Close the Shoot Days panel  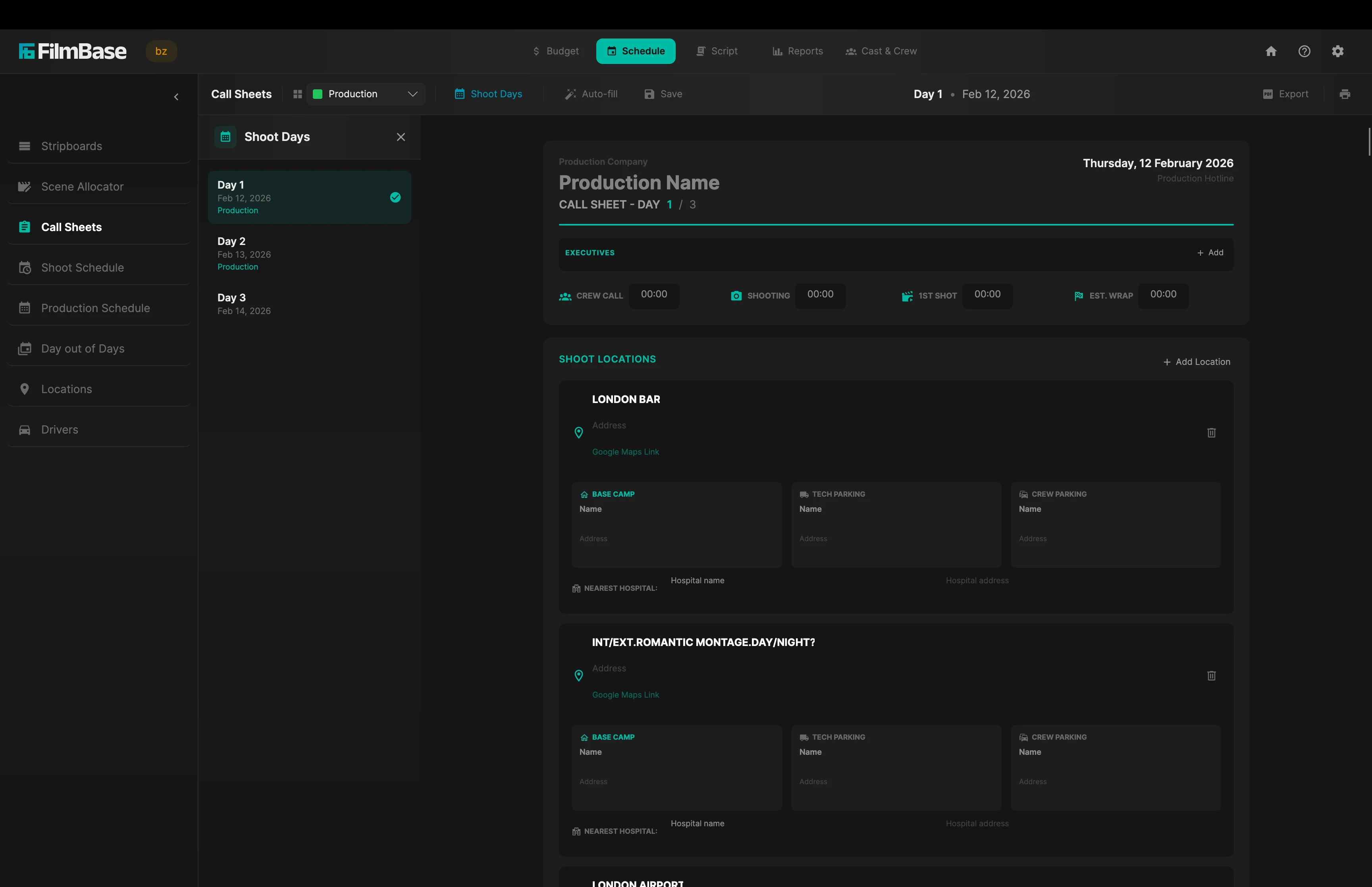(401, 137)
